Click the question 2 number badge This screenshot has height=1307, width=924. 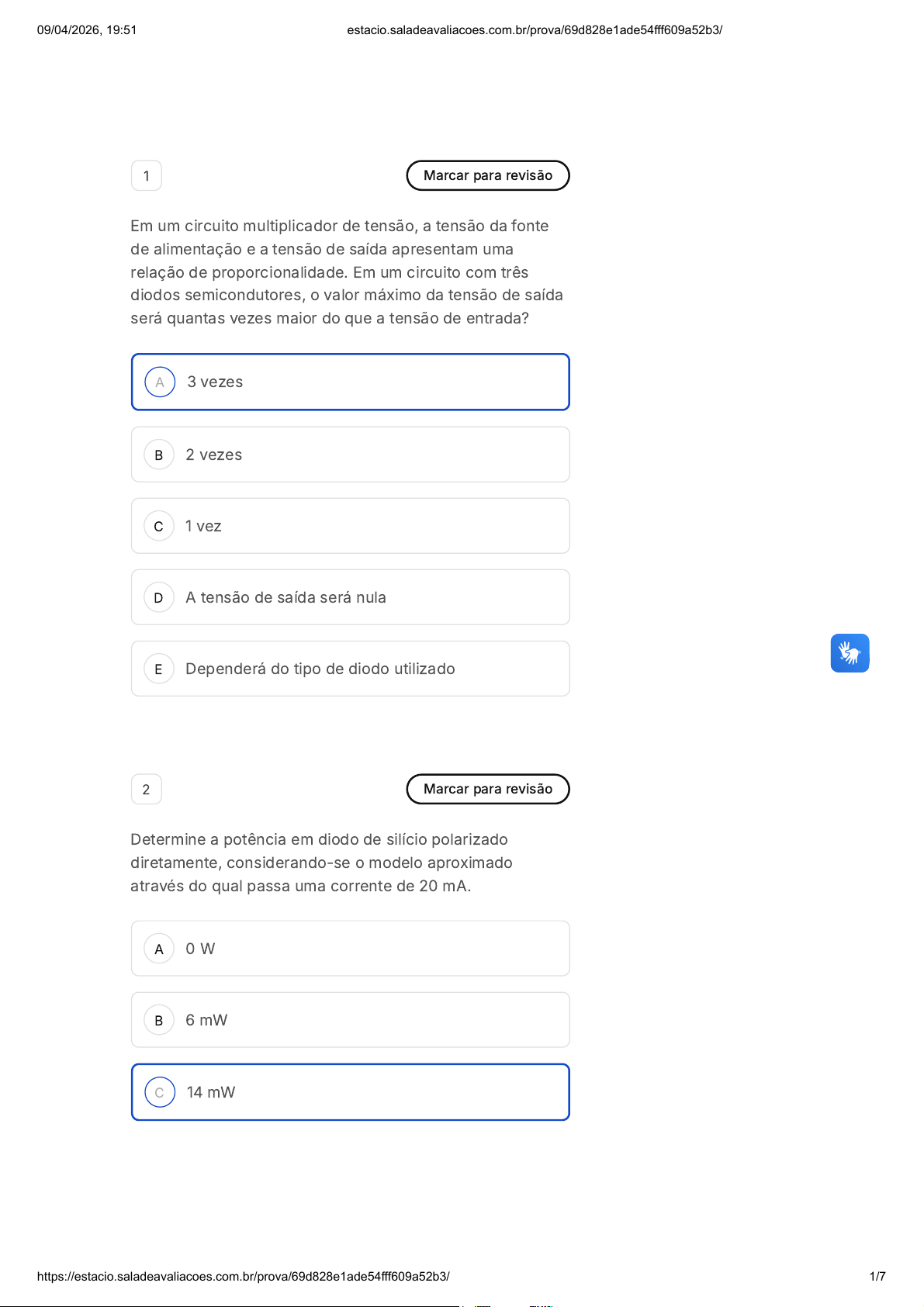click(147, 790)
